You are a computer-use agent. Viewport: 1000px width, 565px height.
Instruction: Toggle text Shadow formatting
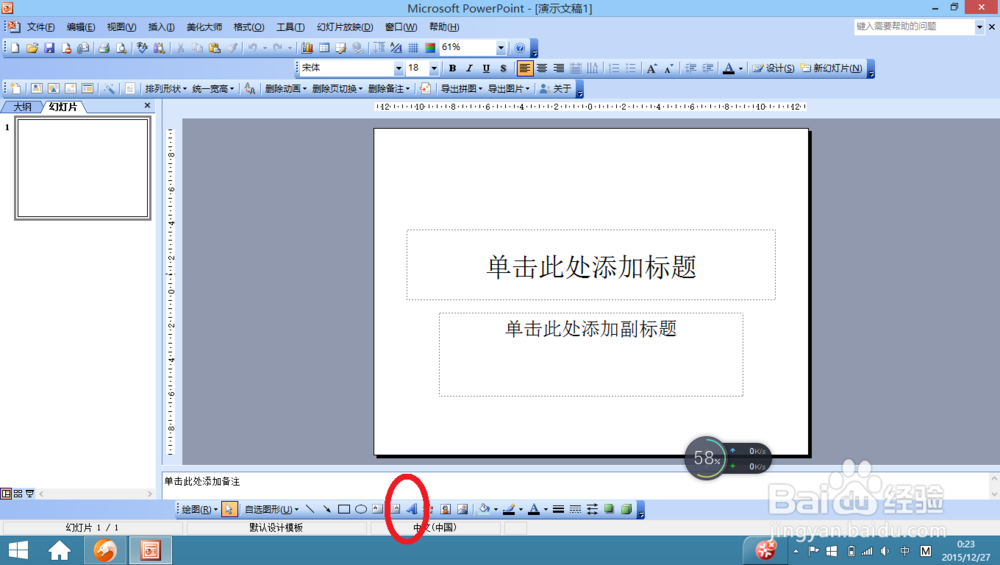pyautogui.click(x=503, y=68)
